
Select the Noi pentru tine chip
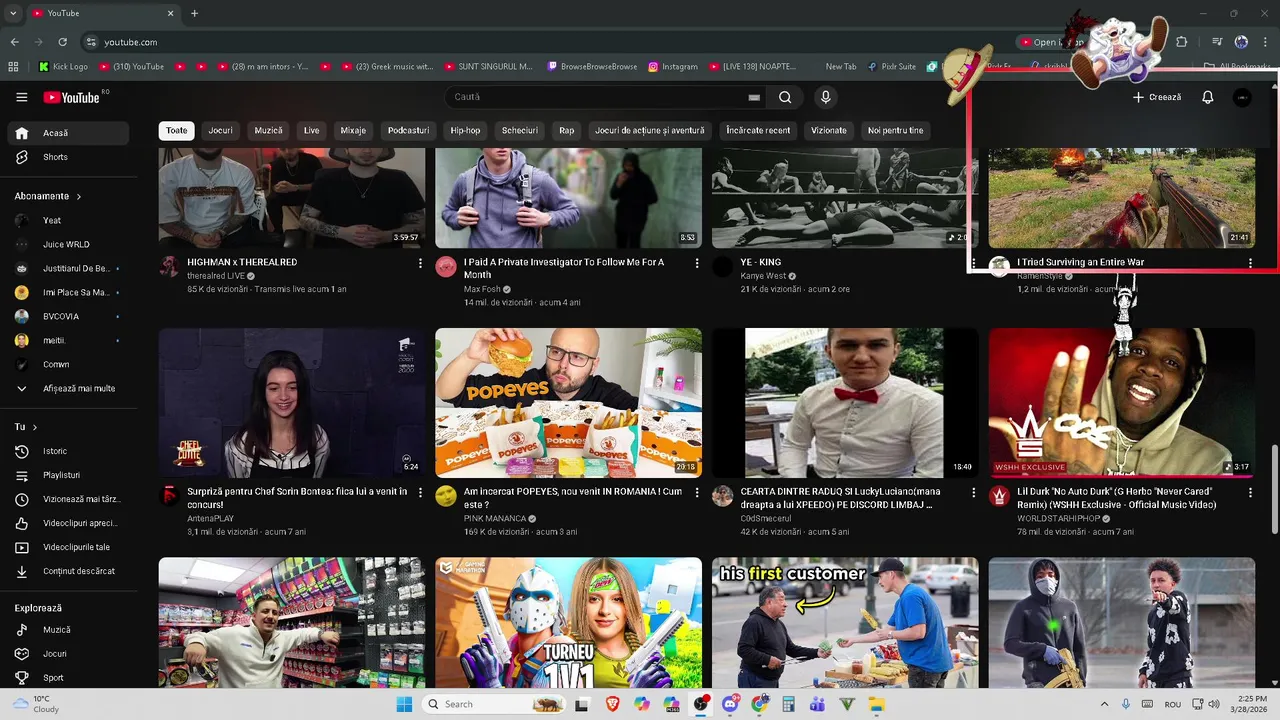(896, 130)
